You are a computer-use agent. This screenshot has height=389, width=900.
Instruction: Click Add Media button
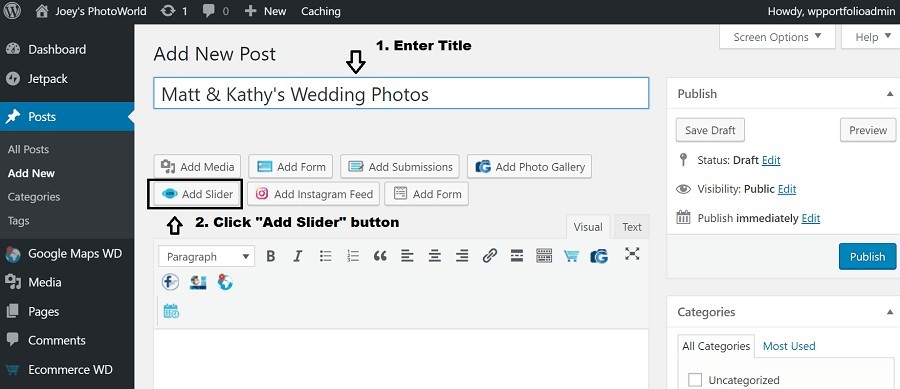[x=197, y=167]
